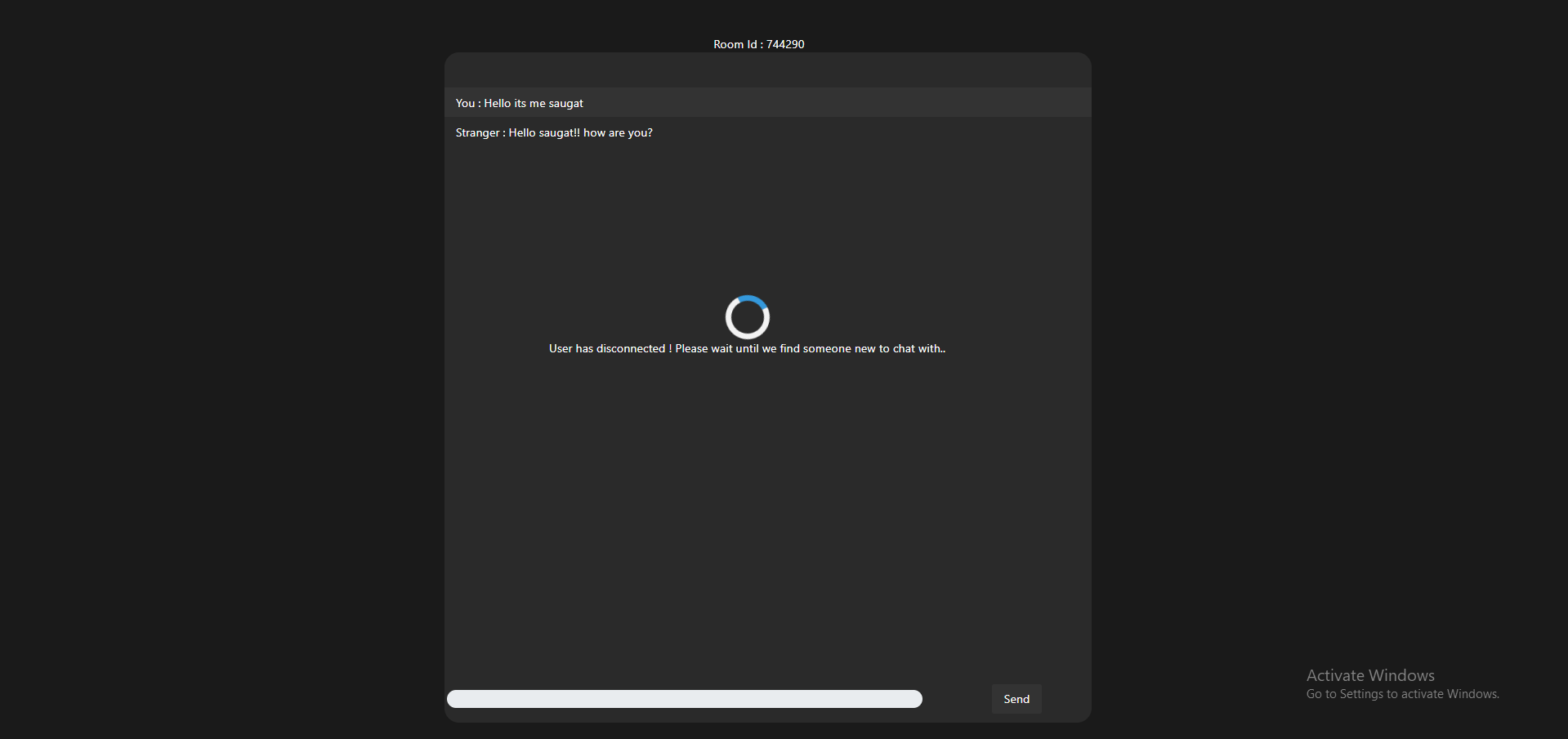Click the loading spinner icon

[x=747, y=317]
